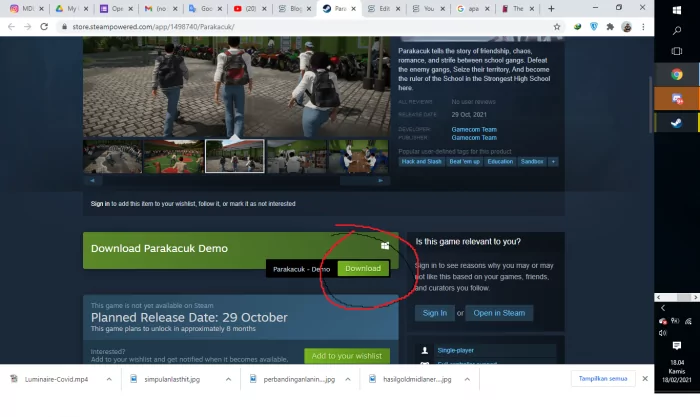Click the address bar URL field

(304, 27)
